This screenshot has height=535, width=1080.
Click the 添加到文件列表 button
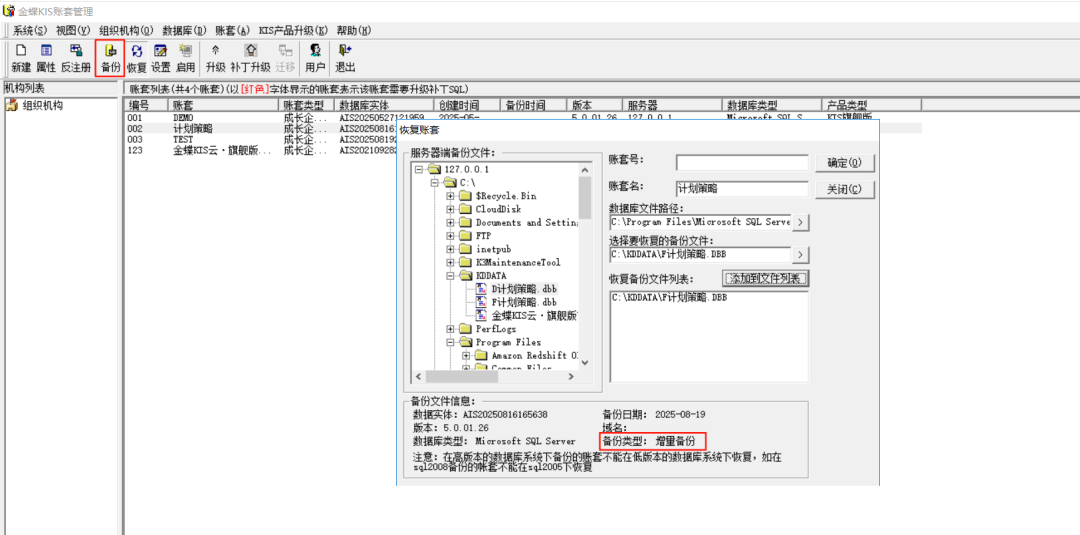pyautogui.click(x=765, y=279)
